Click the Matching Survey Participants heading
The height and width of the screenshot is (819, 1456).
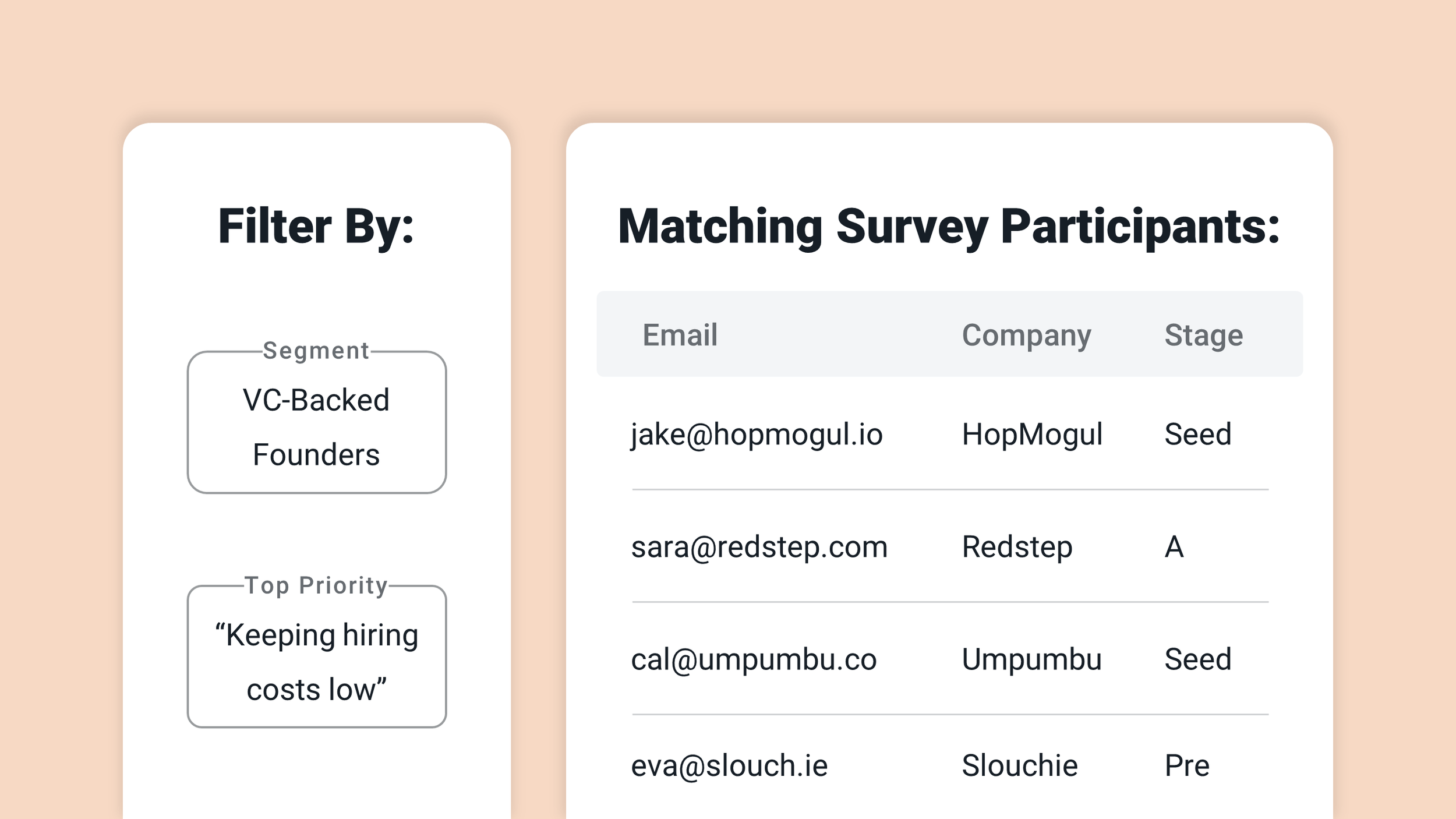(x=949, y=227)
